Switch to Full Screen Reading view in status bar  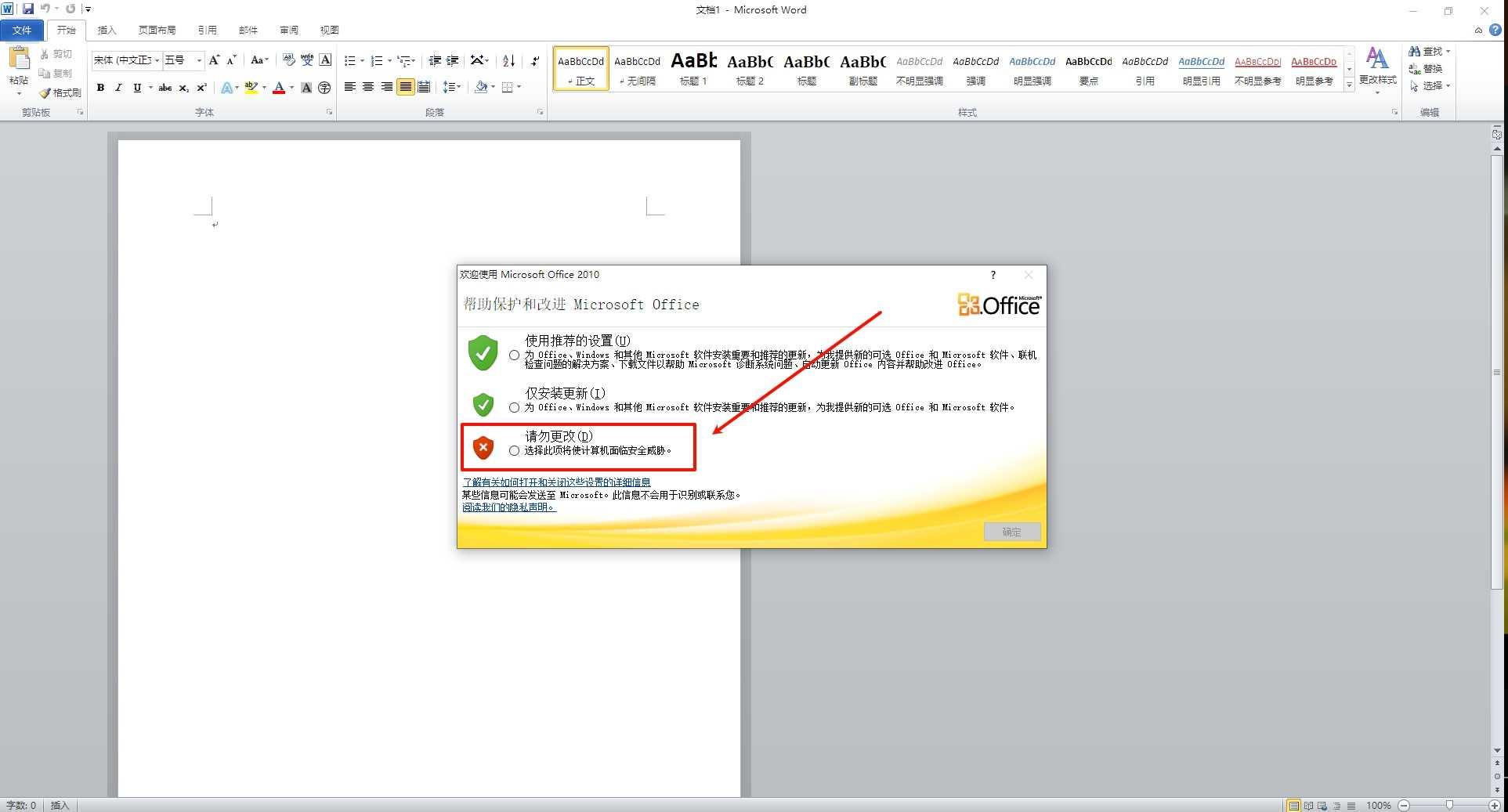[x=1308, y=805]
